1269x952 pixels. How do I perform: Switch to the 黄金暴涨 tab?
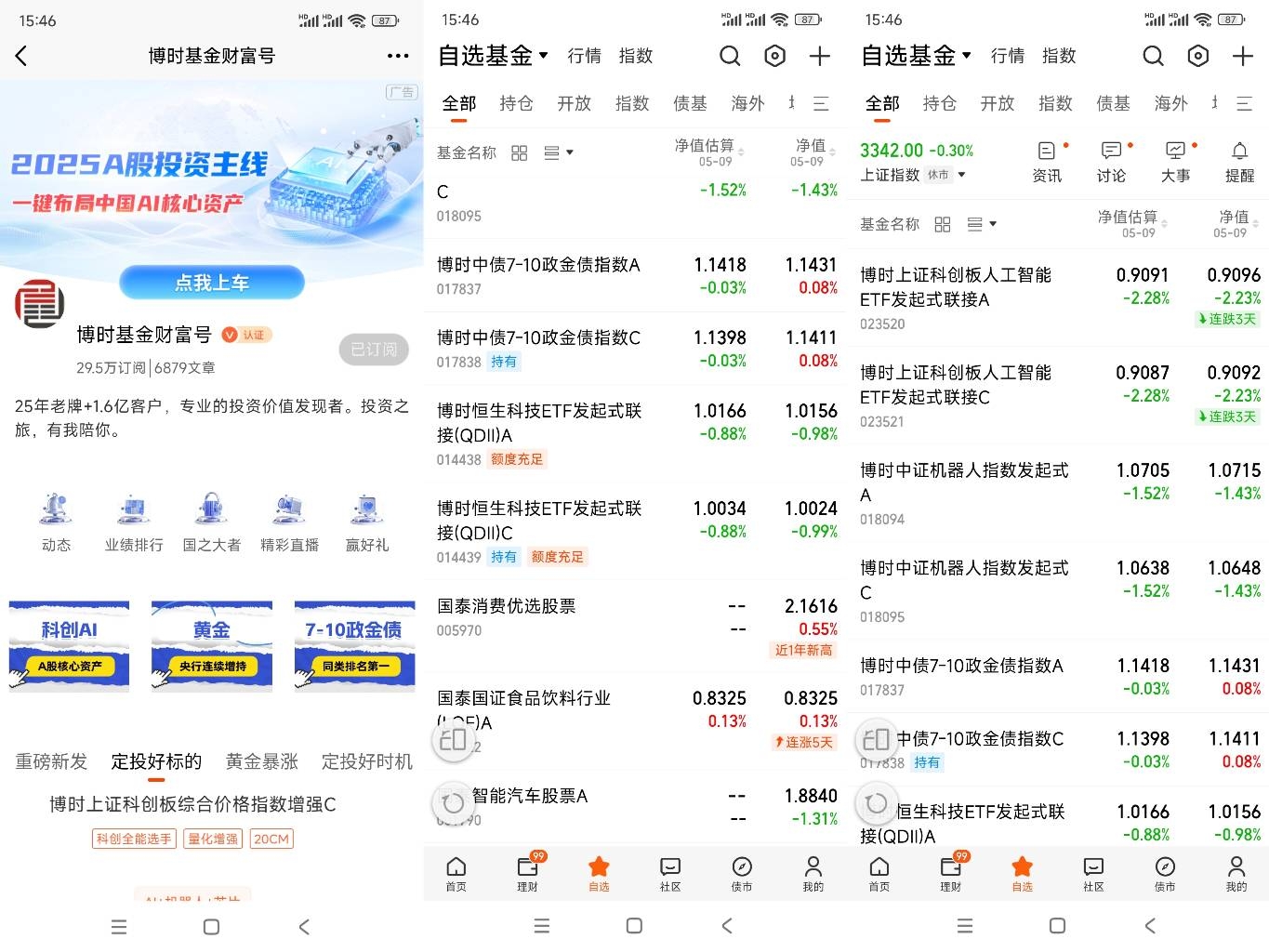[262, 761]
